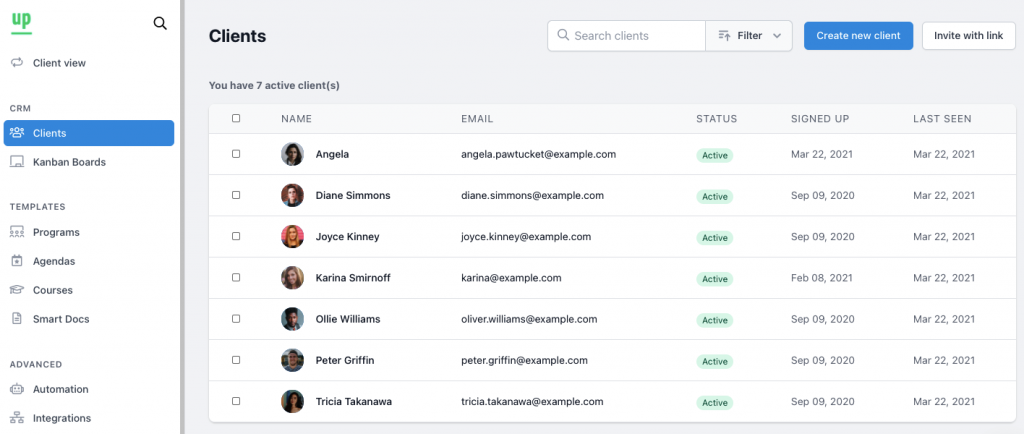Click Active badge in Joyce Kinney row
Viewport: 1024px width, 434px height.
tap(714, 238)
